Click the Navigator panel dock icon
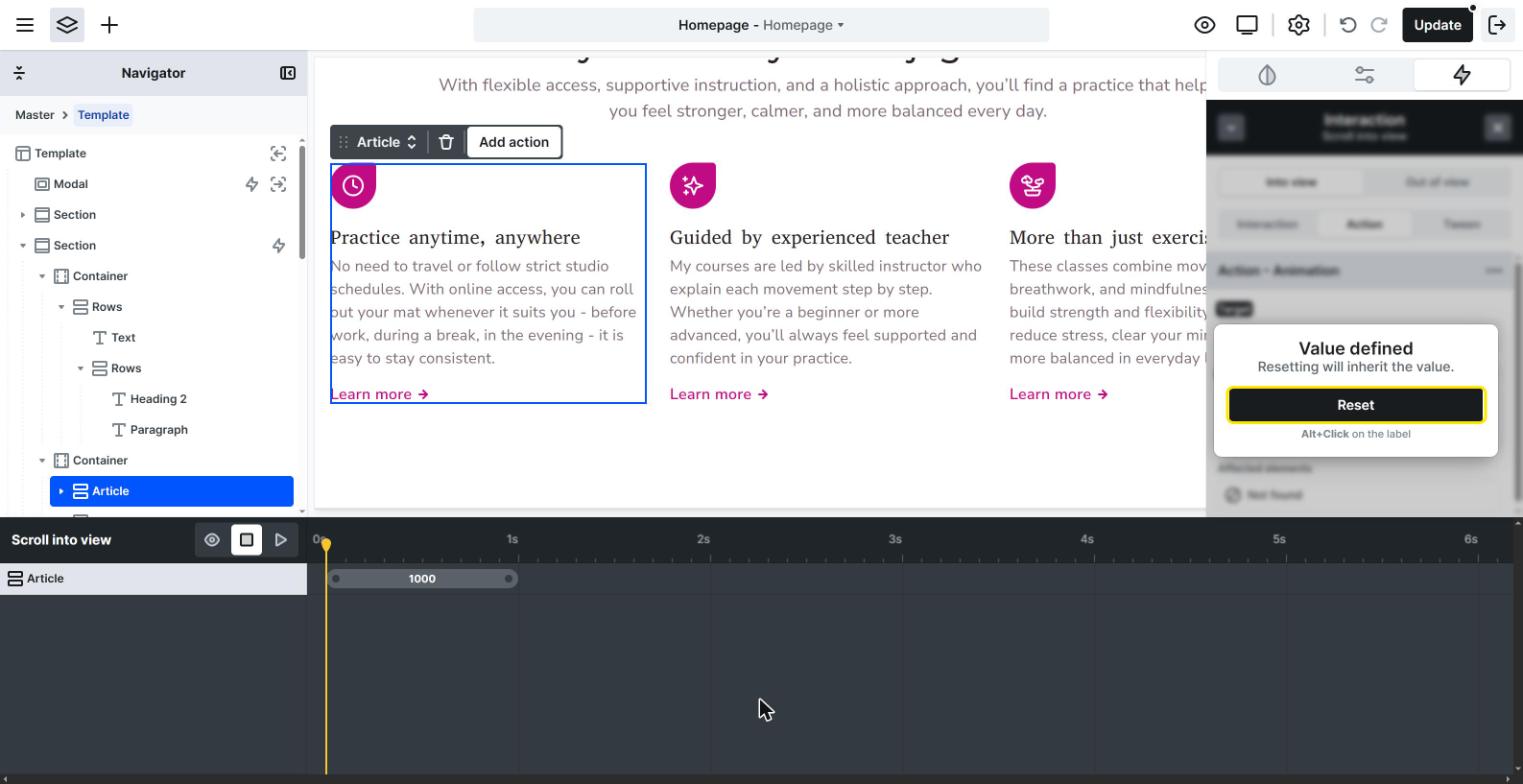1523x784 pixels. [x=288, y=73]
